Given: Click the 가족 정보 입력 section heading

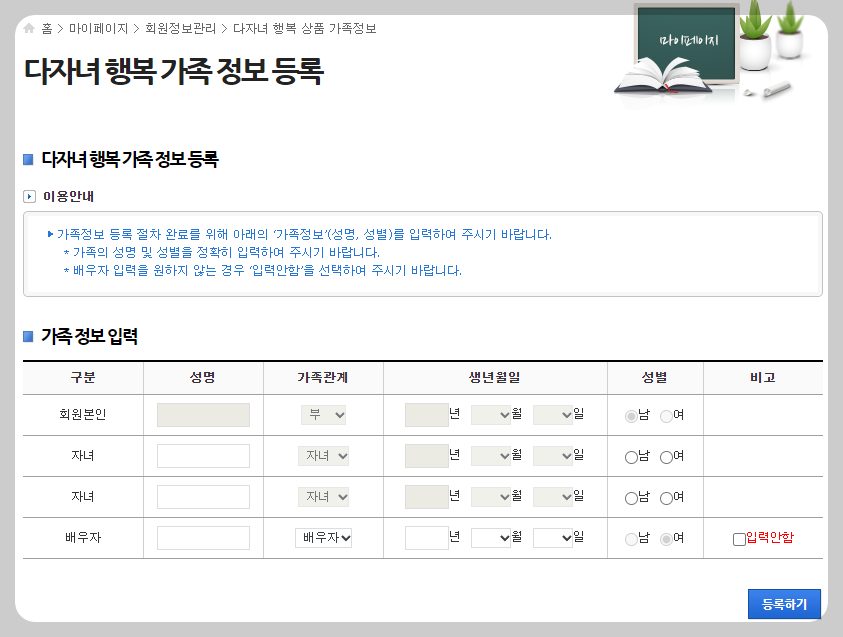Looking at the screenshot, I should coord(89,337).
